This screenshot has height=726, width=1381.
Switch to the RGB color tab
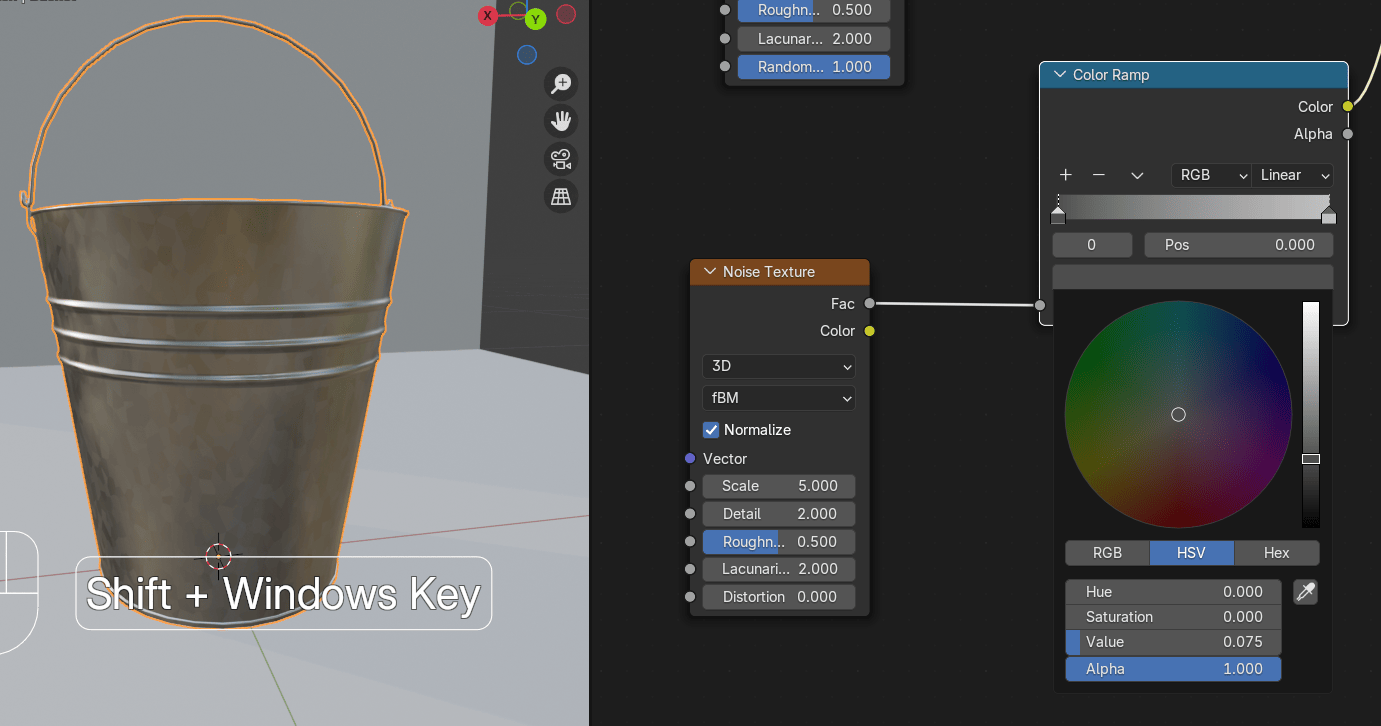(1107, 553)
